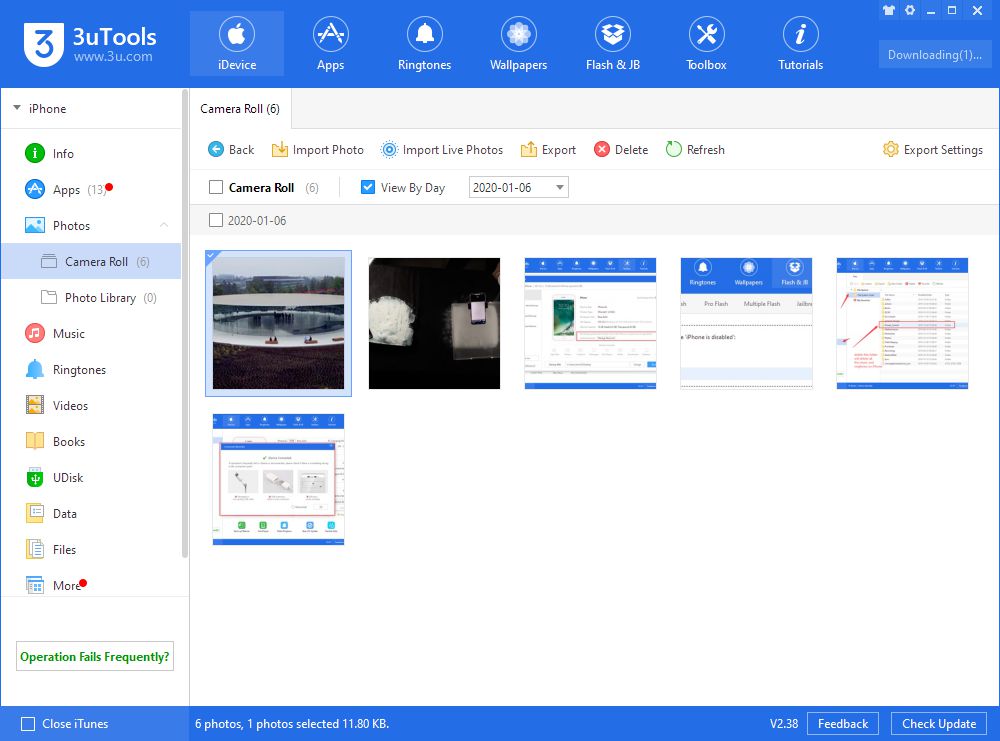
Task: Click the Feedback button
Action: (842, 724)
